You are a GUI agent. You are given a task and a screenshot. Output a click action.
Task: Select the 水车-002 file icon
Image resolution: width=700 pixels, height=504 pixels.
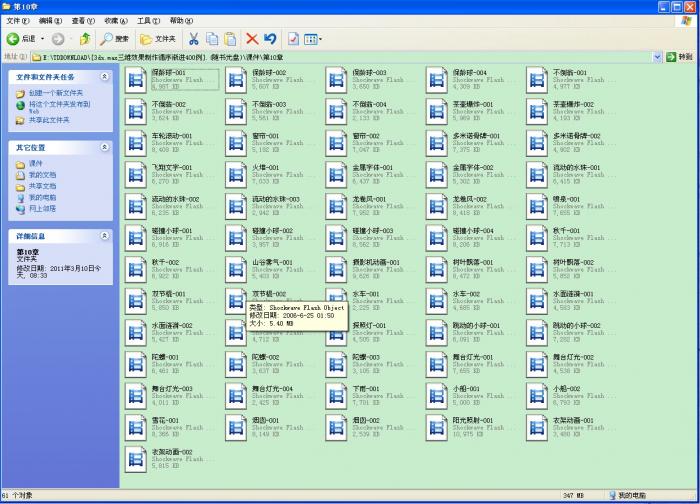(x=437, y=302)
